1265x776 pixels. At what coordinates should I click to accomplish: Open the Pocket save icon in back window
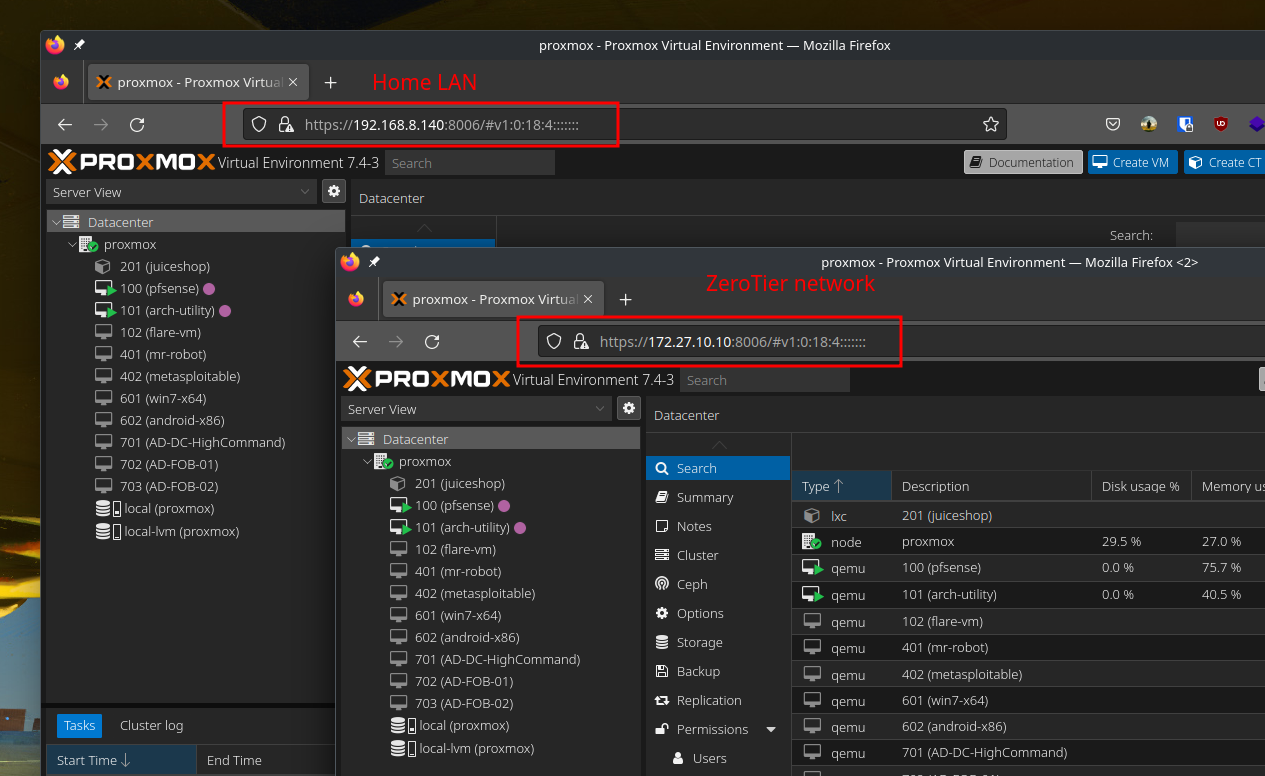click(x=1113, y=124)
